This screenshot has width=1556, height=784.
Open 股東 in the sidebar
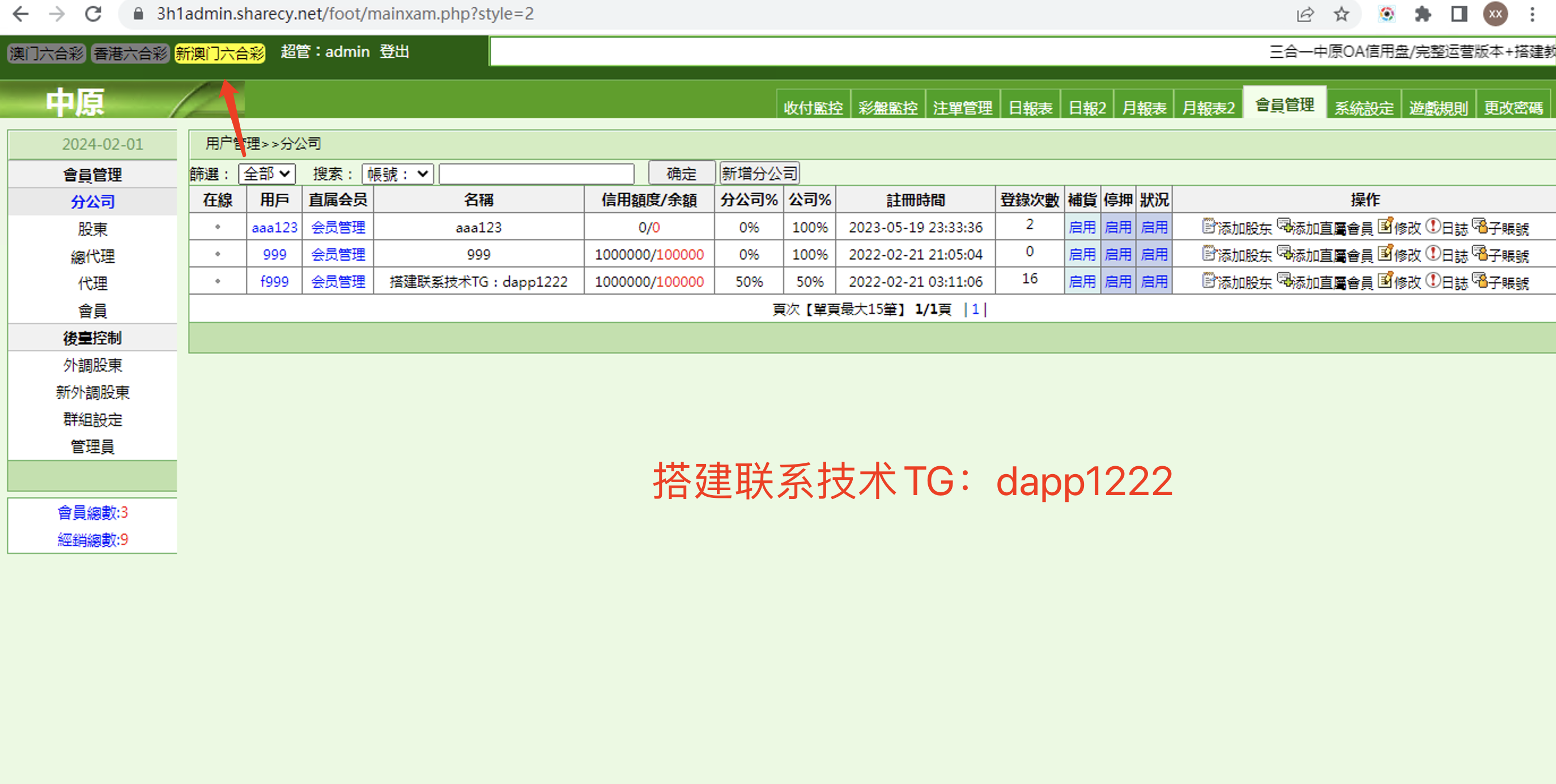point(92,229)
